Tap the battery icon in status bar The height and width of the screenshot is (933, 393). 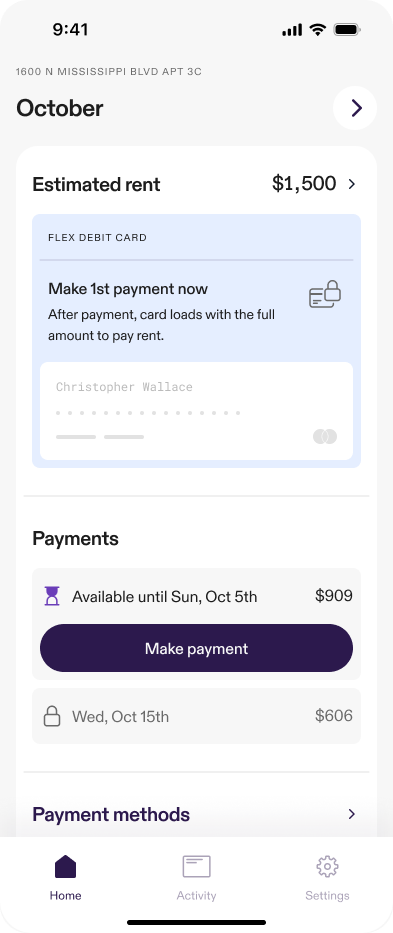(348, 30)
